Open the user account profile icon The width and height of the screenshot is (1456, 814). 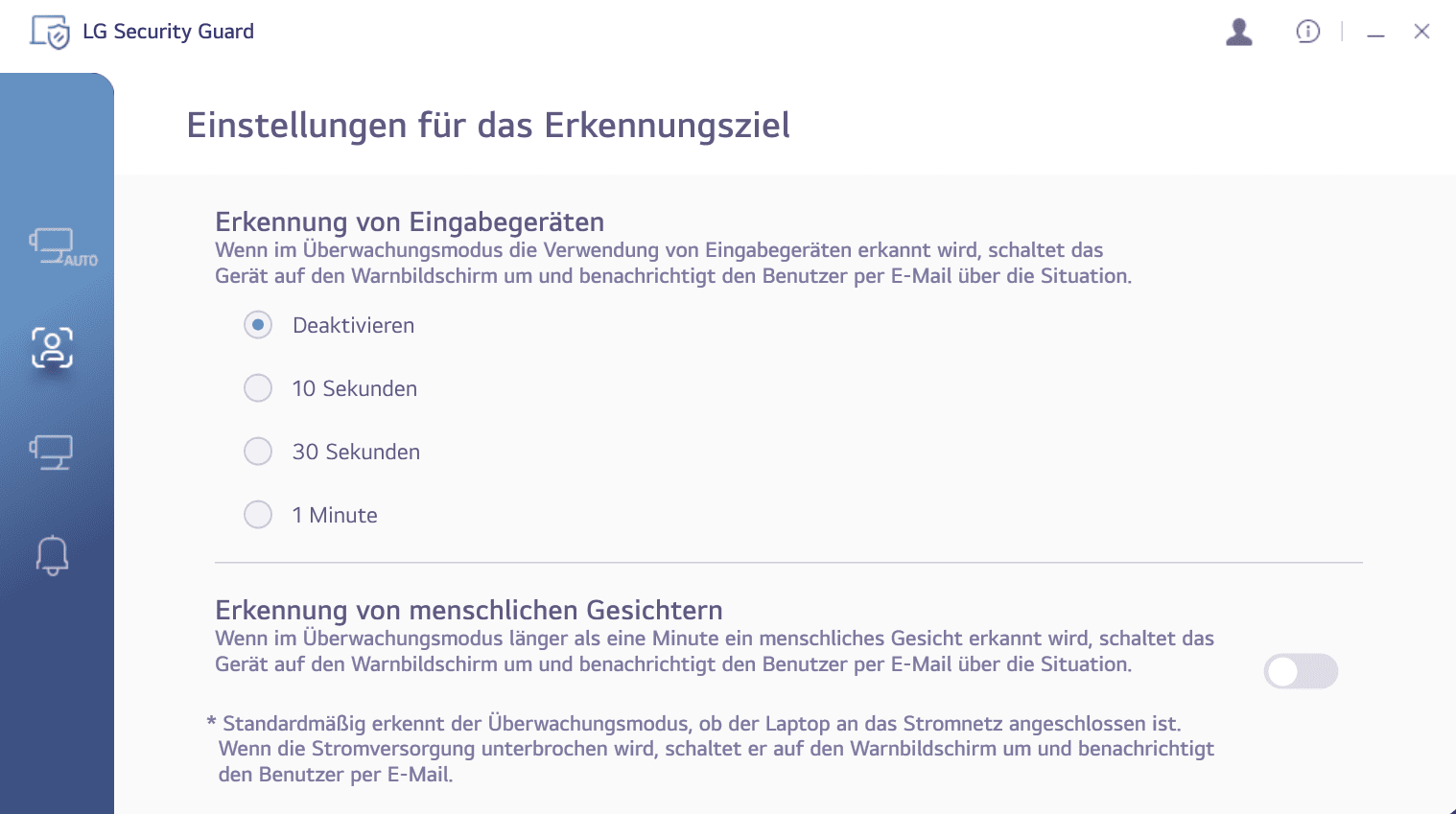coord(1239,32)
